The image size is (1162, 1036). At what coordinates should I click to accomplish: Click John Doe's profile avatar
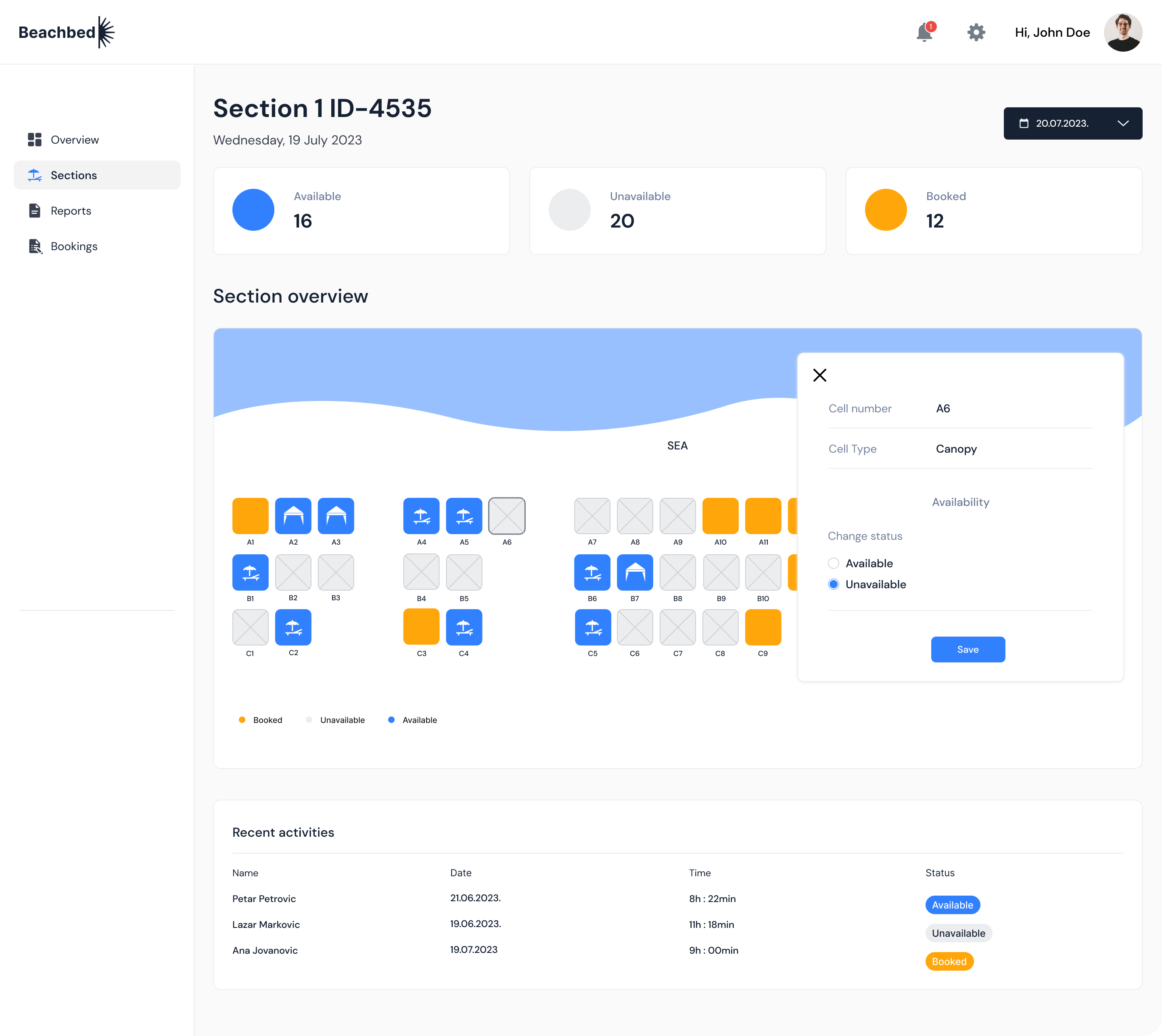(x=1123, y=32)
